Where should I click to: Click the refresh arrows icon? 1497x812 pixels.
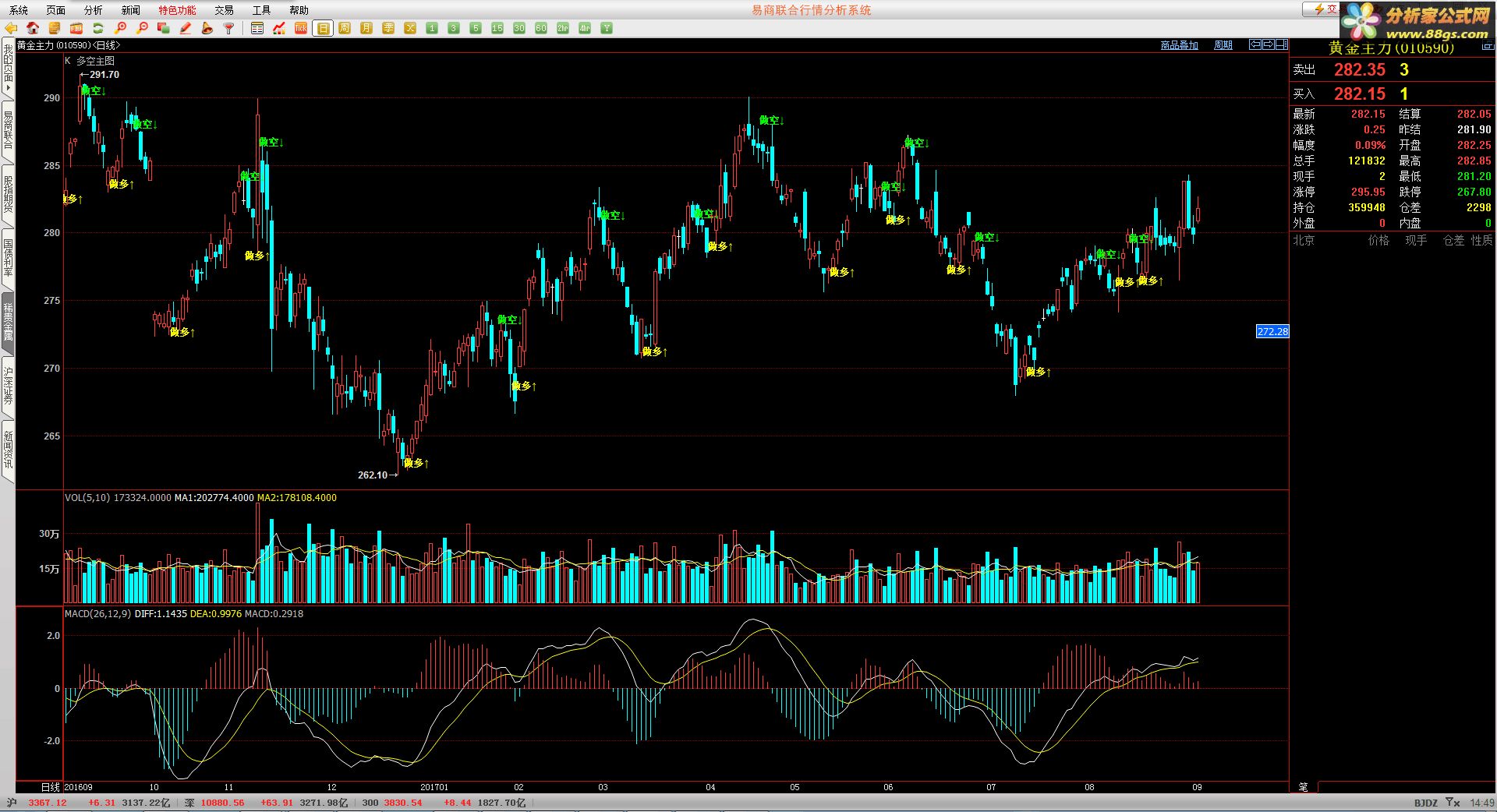98,28
